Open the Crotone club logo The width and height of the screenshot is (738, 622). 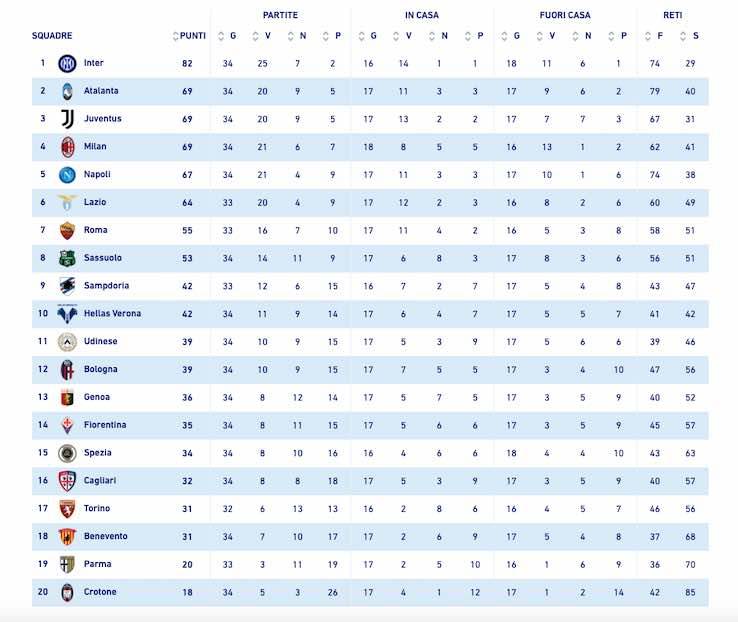pos(67,592)
